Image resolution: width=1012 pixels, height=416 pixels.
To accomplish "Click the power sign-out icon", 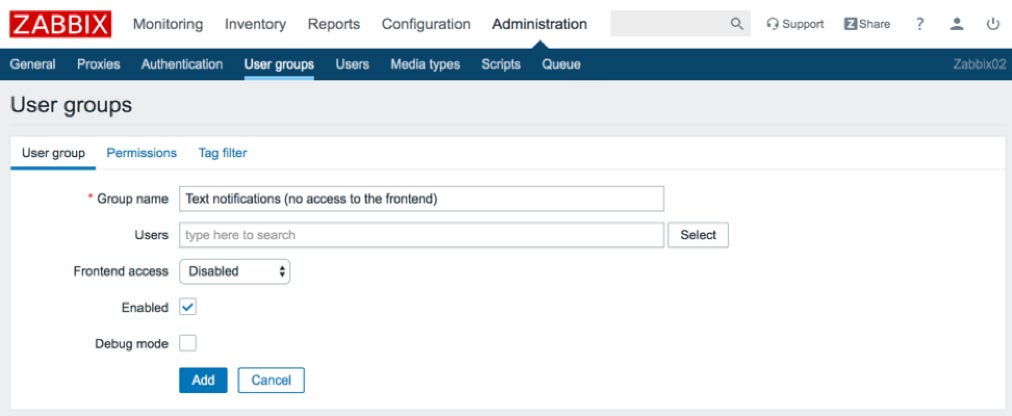I will (x=993, y=25).
